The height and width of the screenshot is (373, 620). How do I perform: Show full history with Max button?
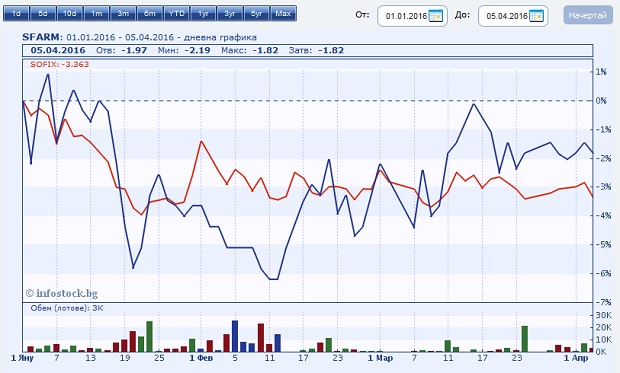pyautogui.click(x=283, y=14)
